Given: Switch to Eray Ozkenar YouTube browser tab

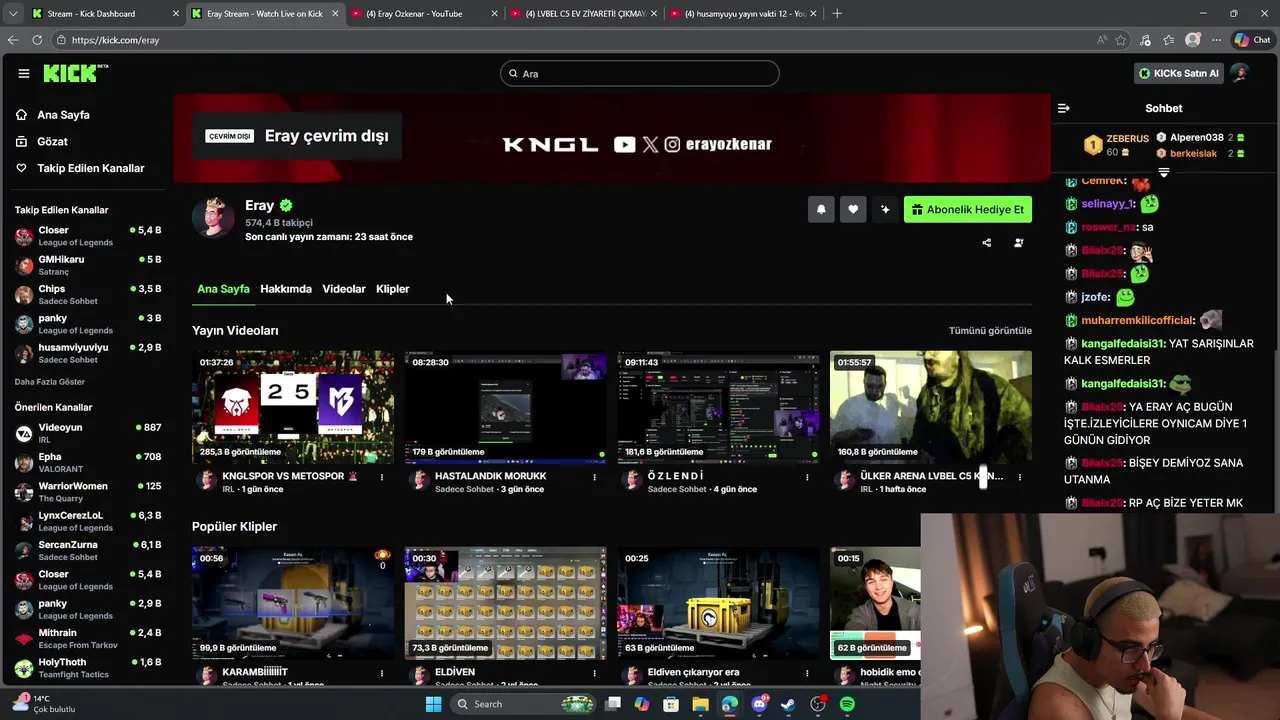Looking at the screenshot, I should [424, 13].
